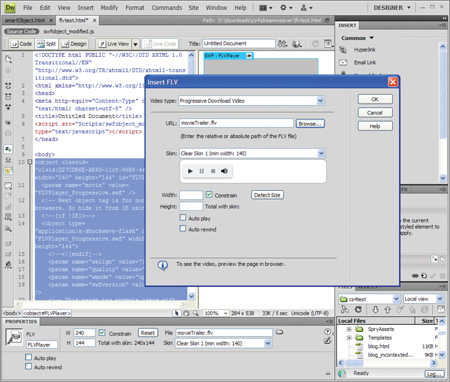Click the Get files down-arrow icon

(375, 310)
